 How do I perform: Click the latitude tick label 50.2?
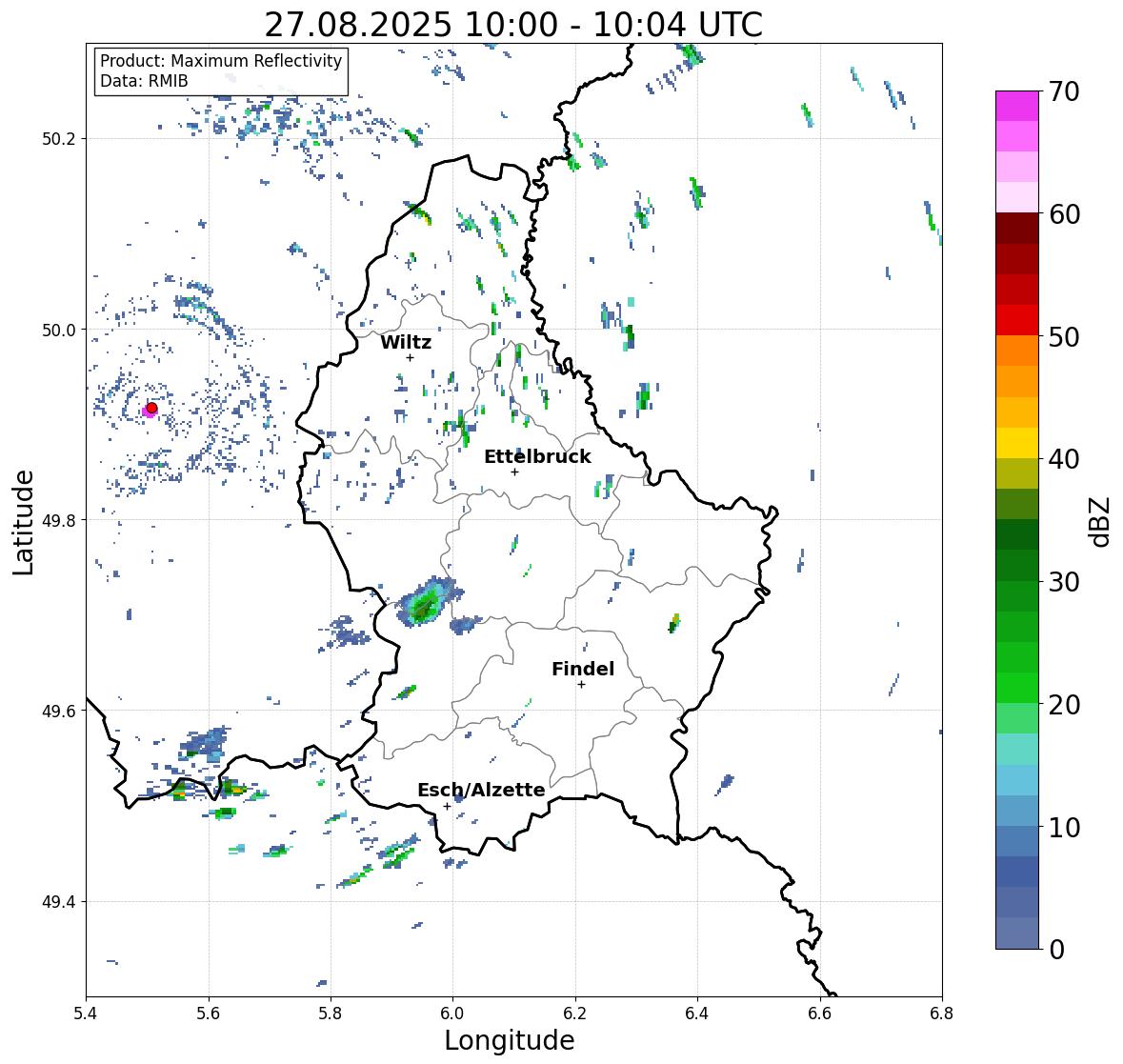(x=59, y=139)
